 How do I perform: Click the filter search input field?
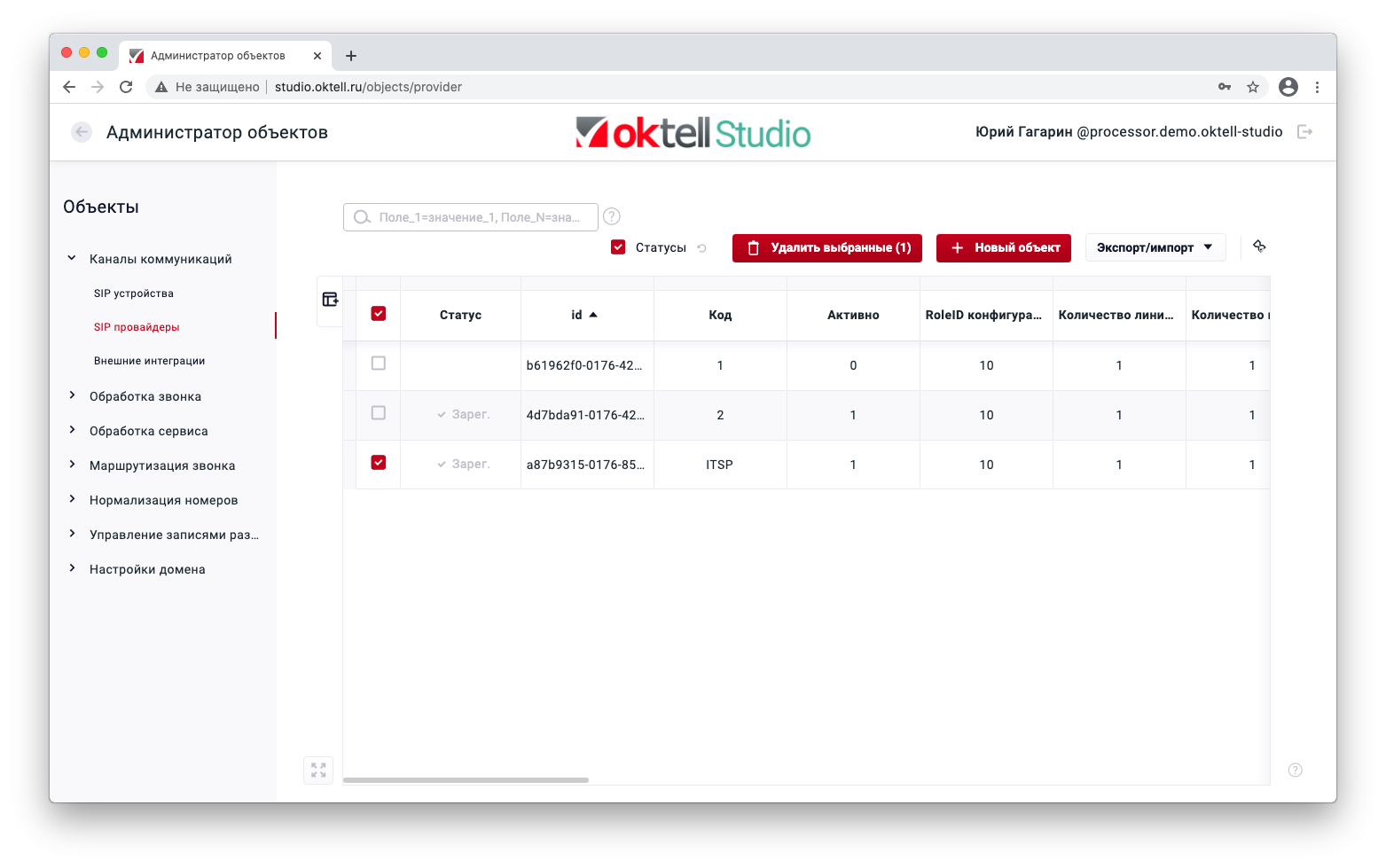point(471,217)
